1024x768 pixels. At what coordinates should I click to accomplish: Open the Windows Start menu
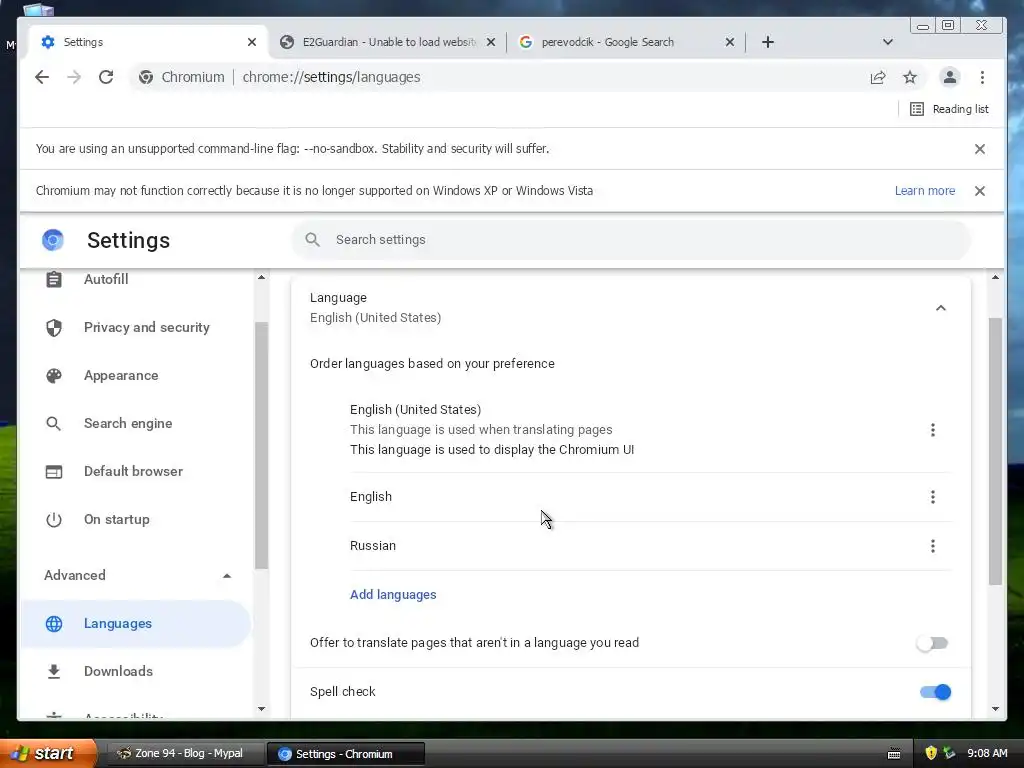[x=47, y=753]
